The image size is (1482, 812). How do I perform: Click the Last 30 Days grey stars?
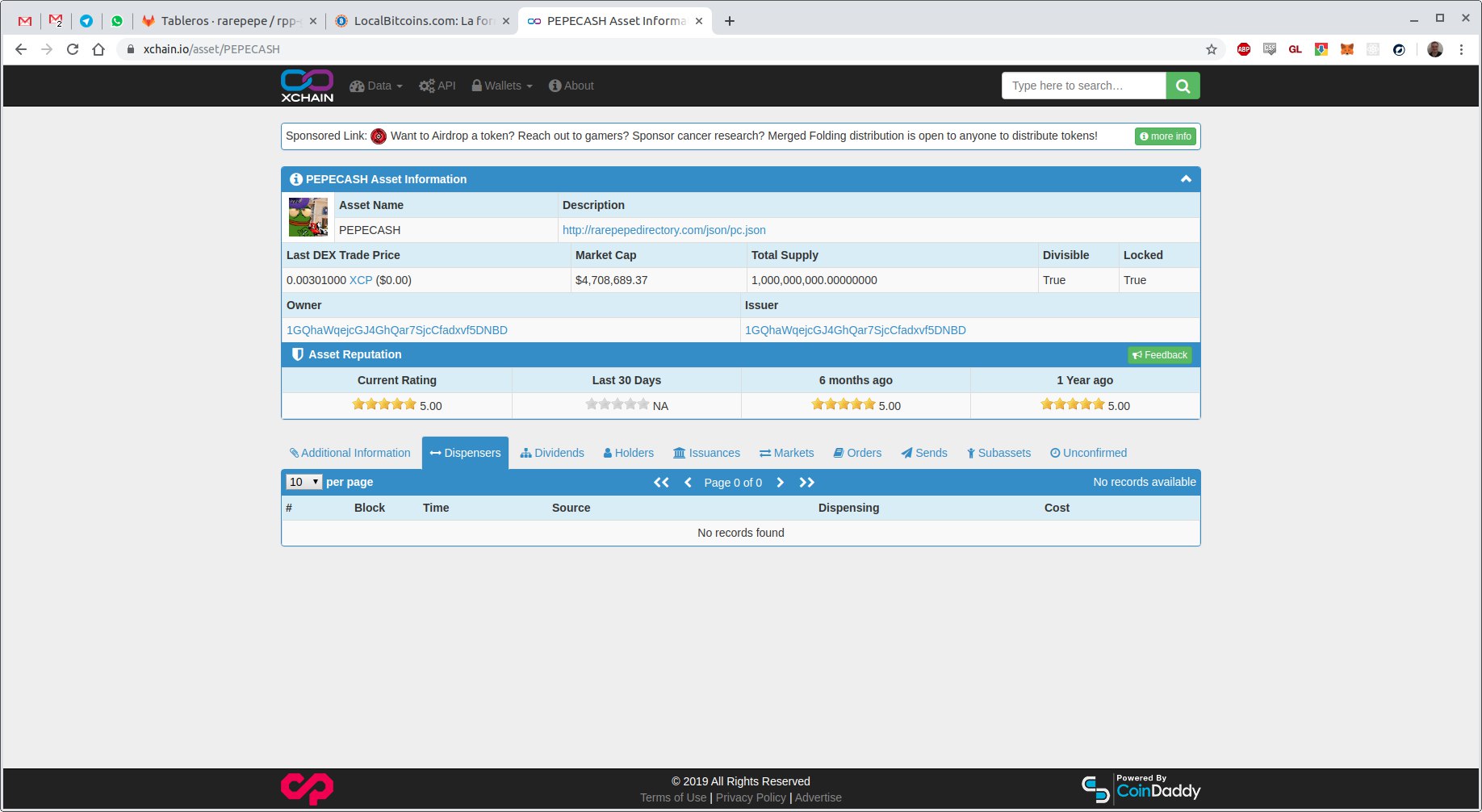pyautogui.click(x=617, y=404)
